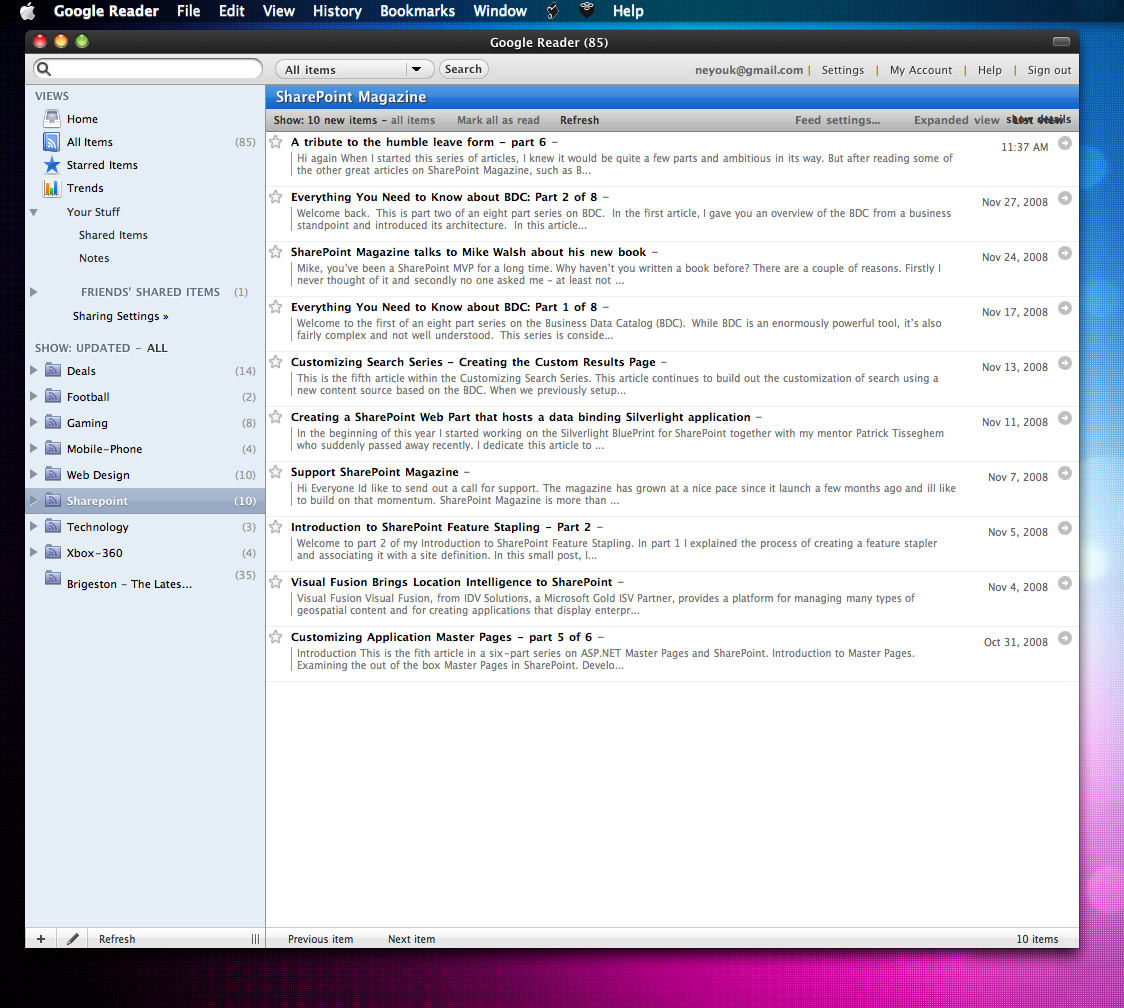1124x1008 pixels.
Task: Open original arrow for Mike Walsh article
Action: pyautogui.click(x=1065, y=253)
